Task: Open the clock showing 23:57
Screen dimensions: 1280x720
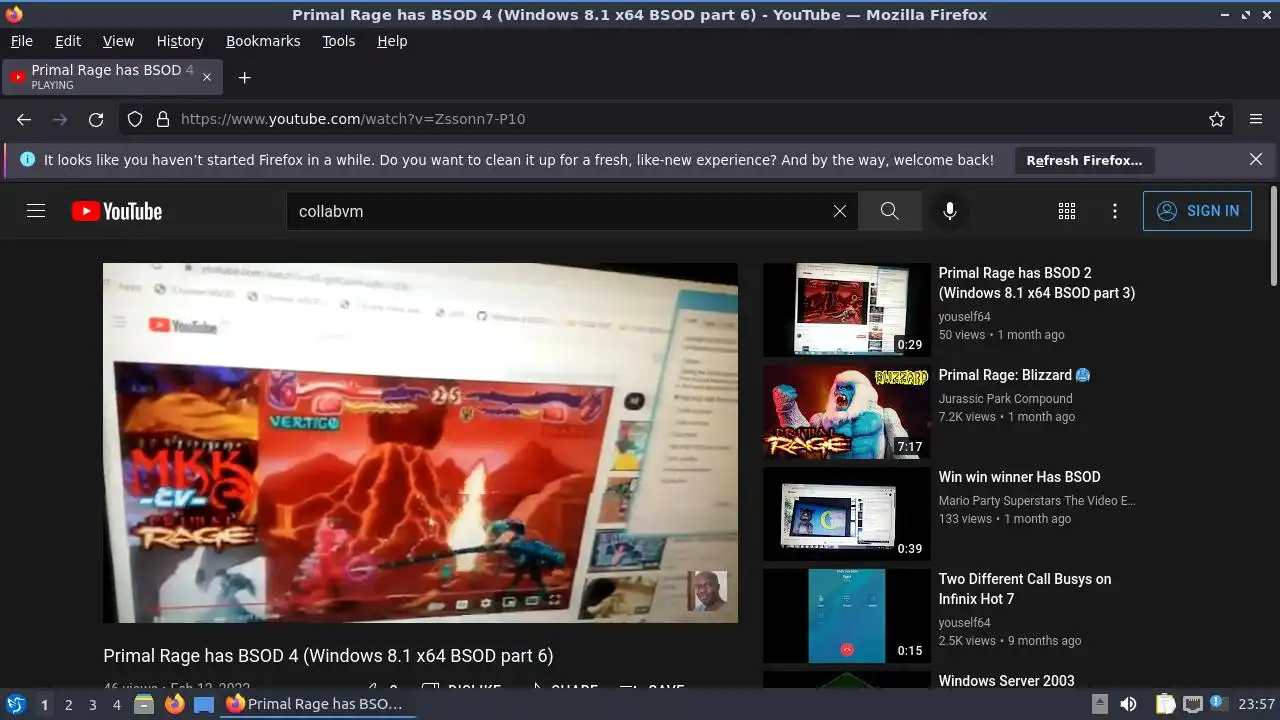Action: pos(1256,704)
